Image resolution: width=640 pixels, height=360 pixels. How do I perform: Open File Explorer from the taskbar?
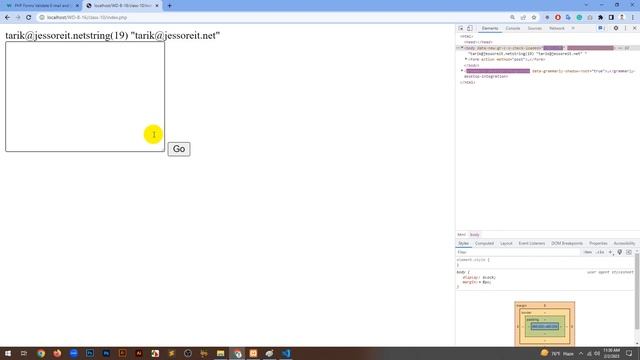pyautogui.click(x=220, y=353)
